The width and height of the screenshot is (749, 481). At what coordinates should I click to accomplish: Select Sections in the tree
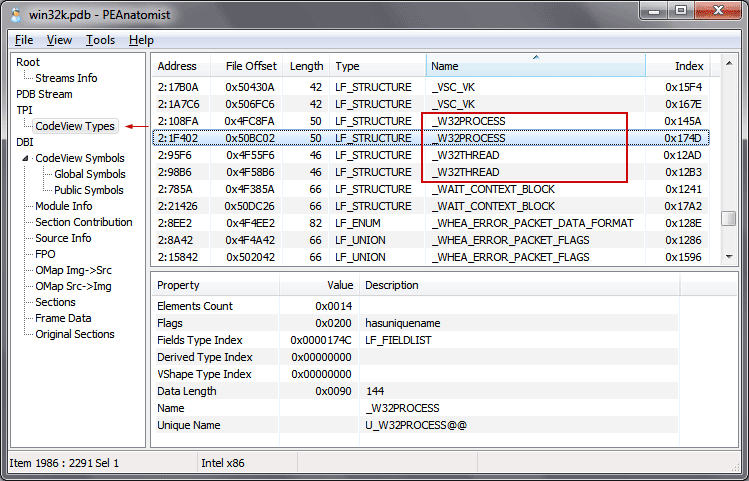click(x=55, y=302)
